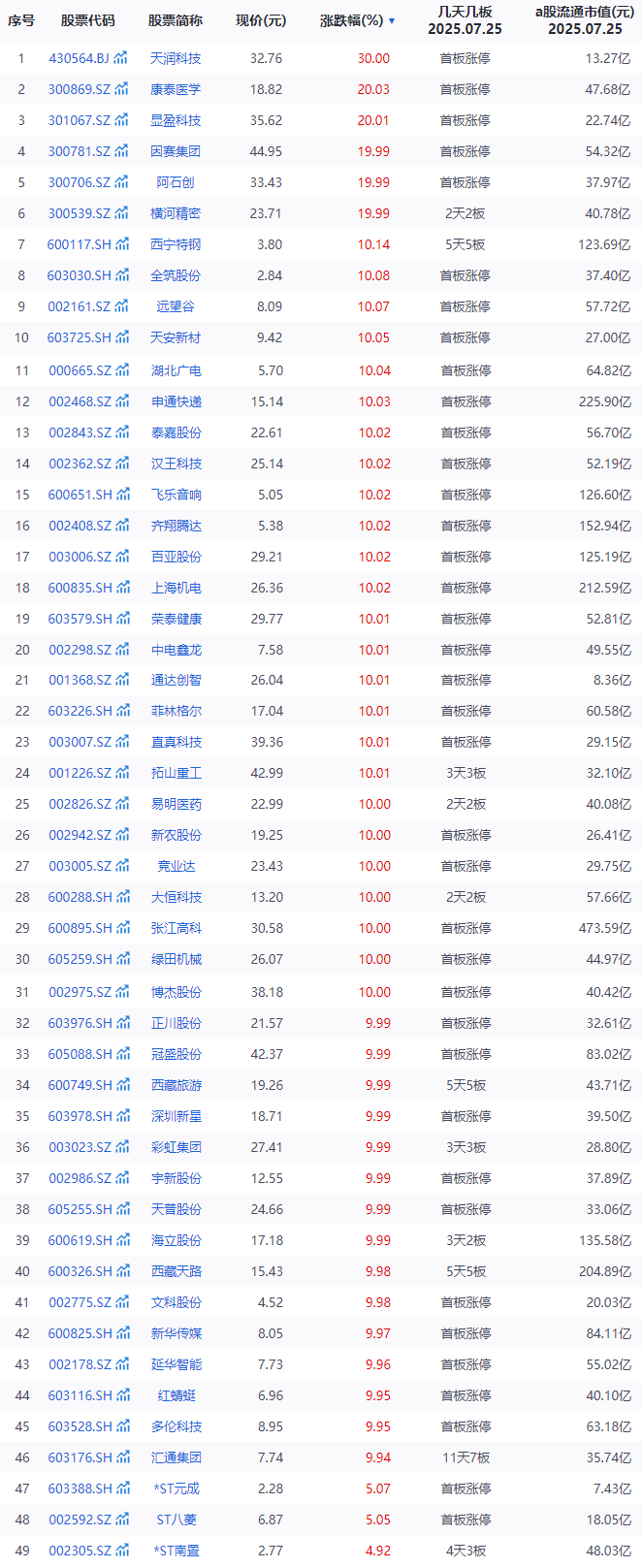This screenshot has width=642, height=1568.
Task: Open stock name 申通快递
Action: 177,401
